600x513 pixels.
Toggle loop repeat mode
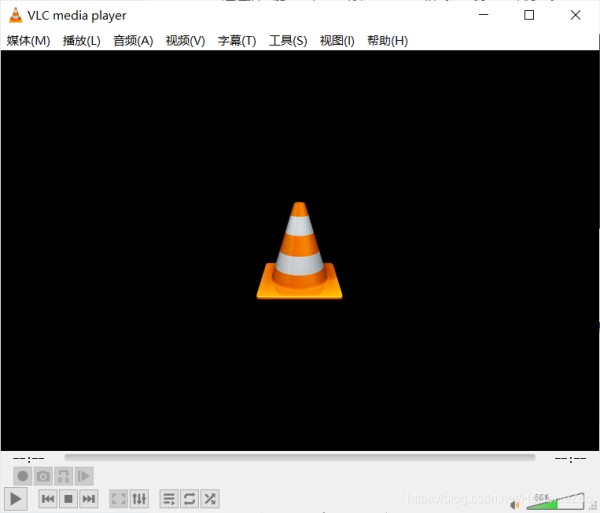coord(189,499)
